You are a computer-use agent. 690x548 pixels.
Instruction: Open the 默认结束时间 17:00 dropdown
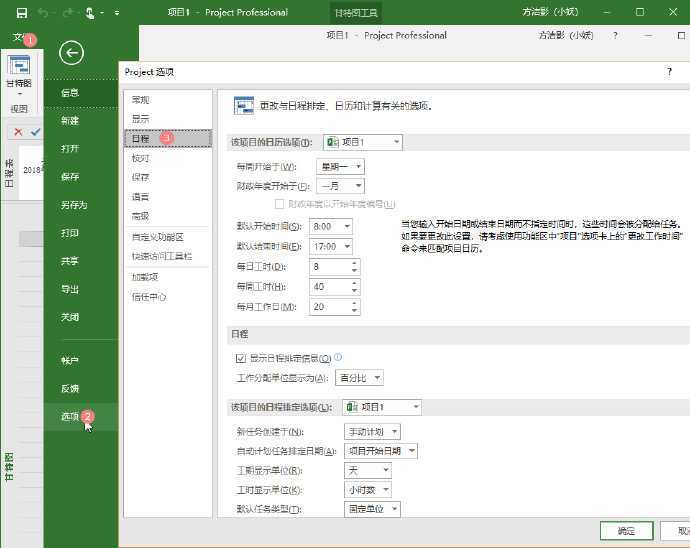[330, 246]
